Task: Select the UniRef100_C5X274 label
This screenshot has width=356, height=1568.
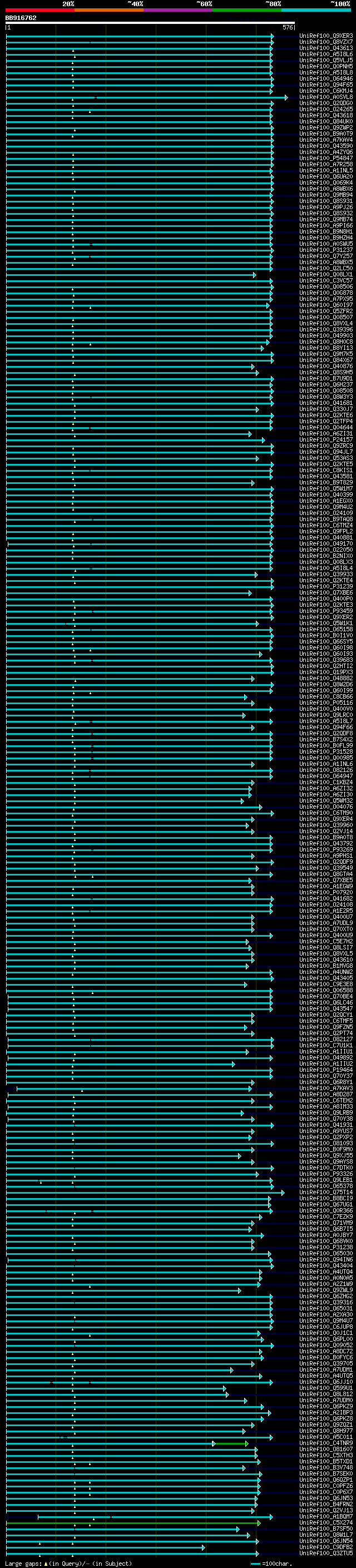Action: [326, 1522]
